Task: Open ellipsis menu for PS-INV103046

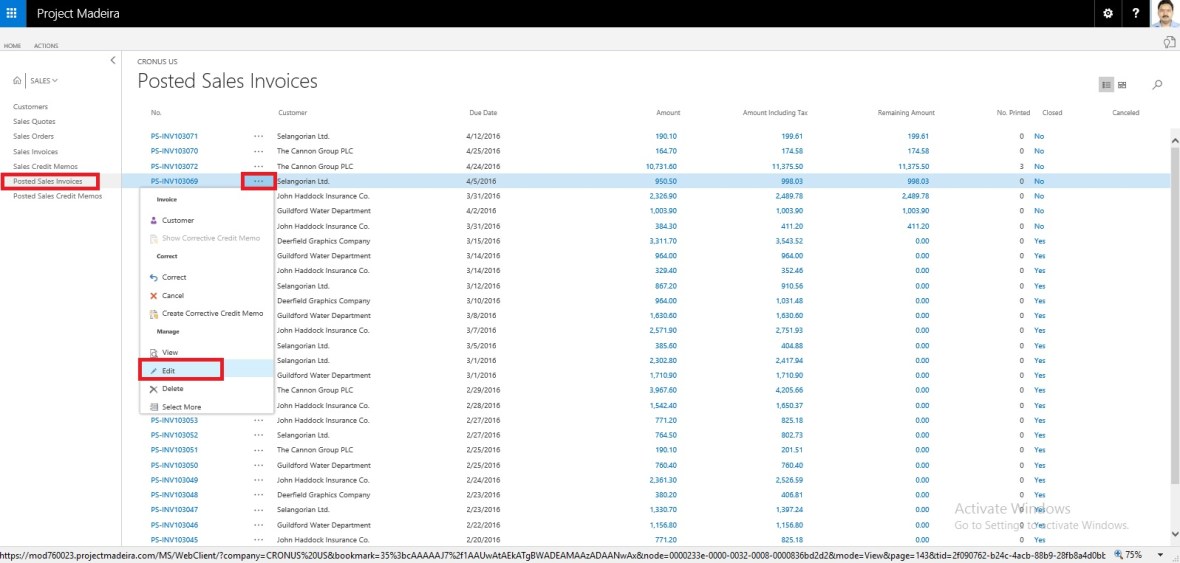Action: [259, 525]
